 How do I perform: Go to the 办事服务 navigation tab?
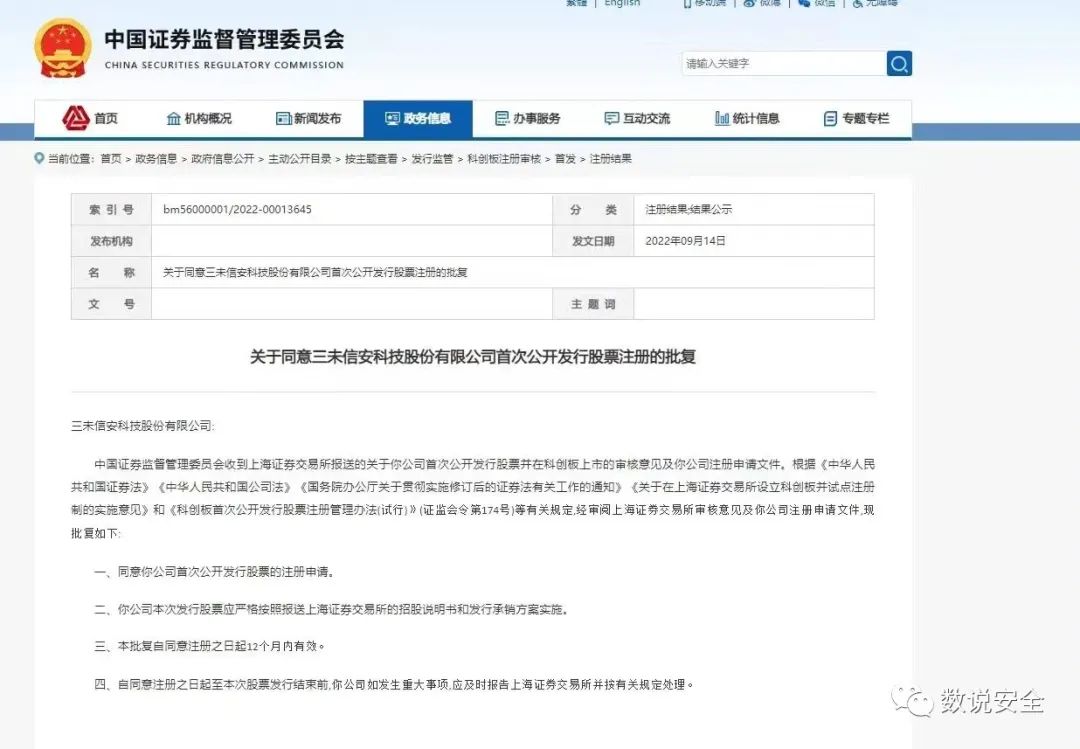click(x=528, y=119)
